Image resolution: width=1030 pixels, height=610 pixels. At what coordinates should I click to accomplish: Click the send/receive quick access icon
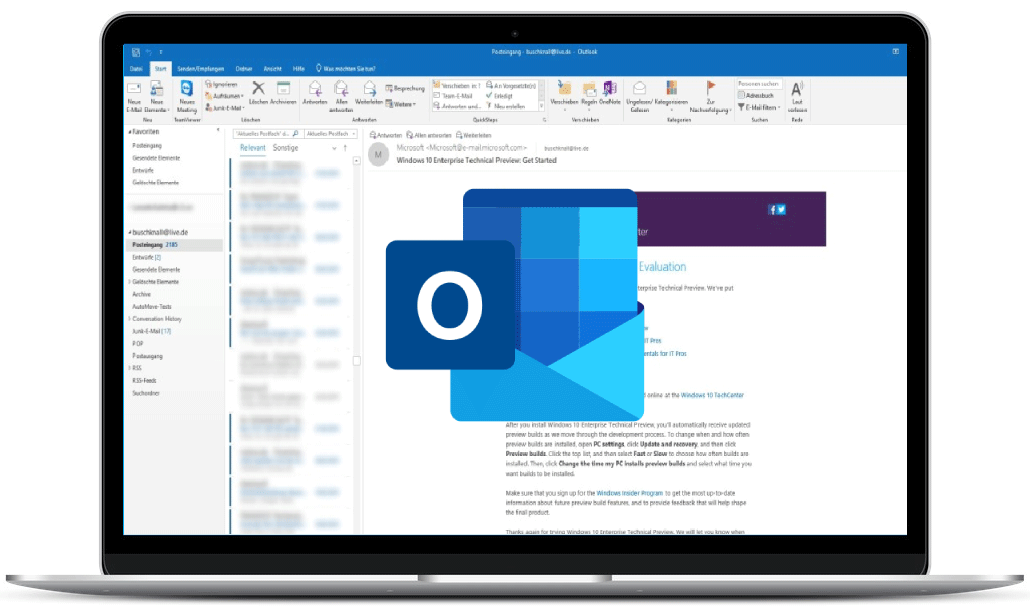pos(135,52)
